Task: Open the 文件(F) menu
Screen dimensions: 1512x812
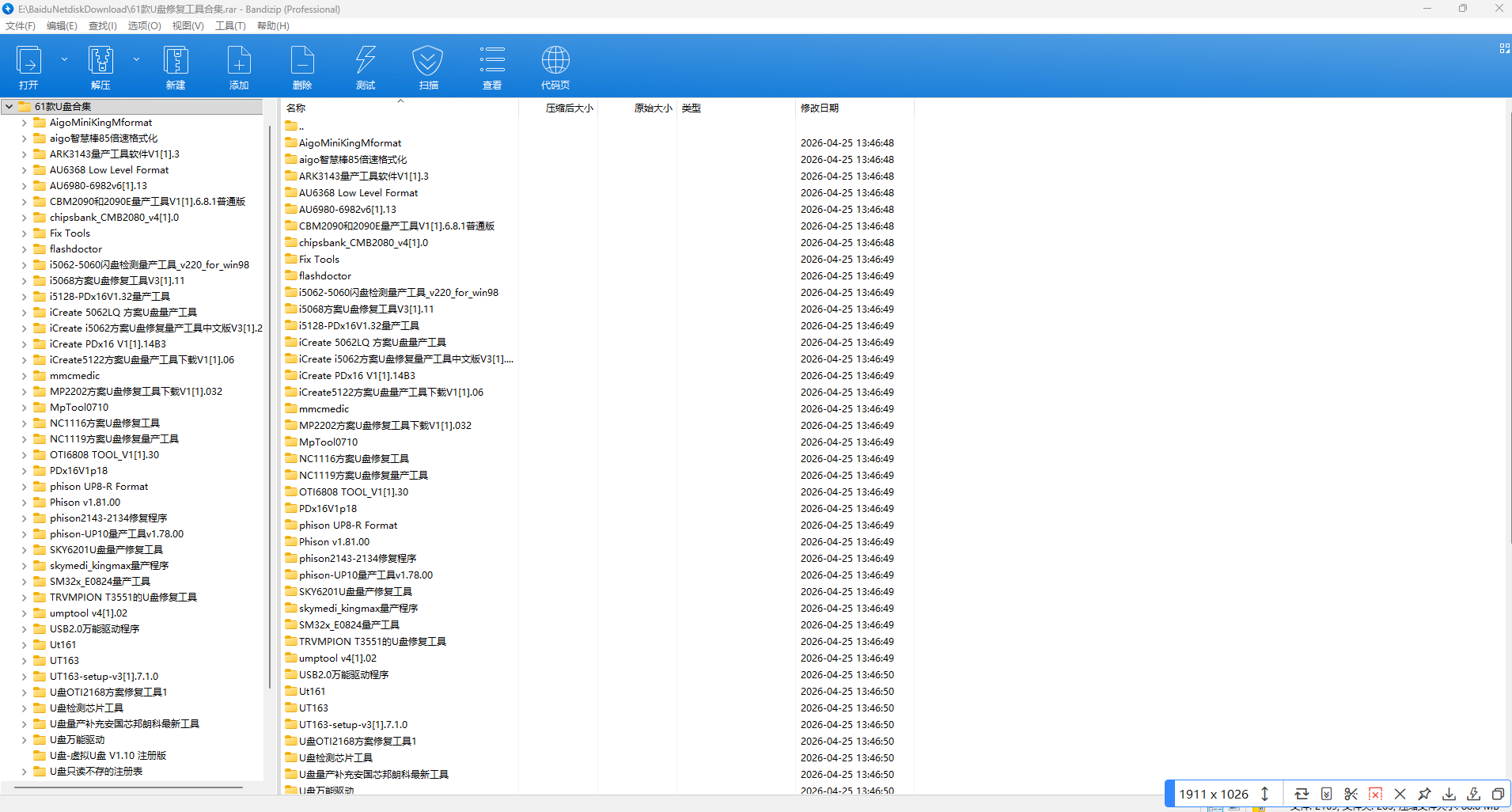Action: point(21,26)
